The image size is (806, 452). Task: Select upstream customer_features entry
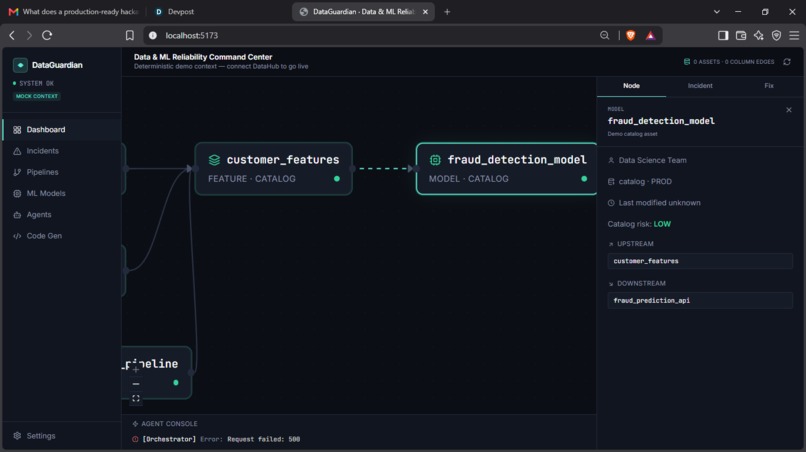point(700,261)
